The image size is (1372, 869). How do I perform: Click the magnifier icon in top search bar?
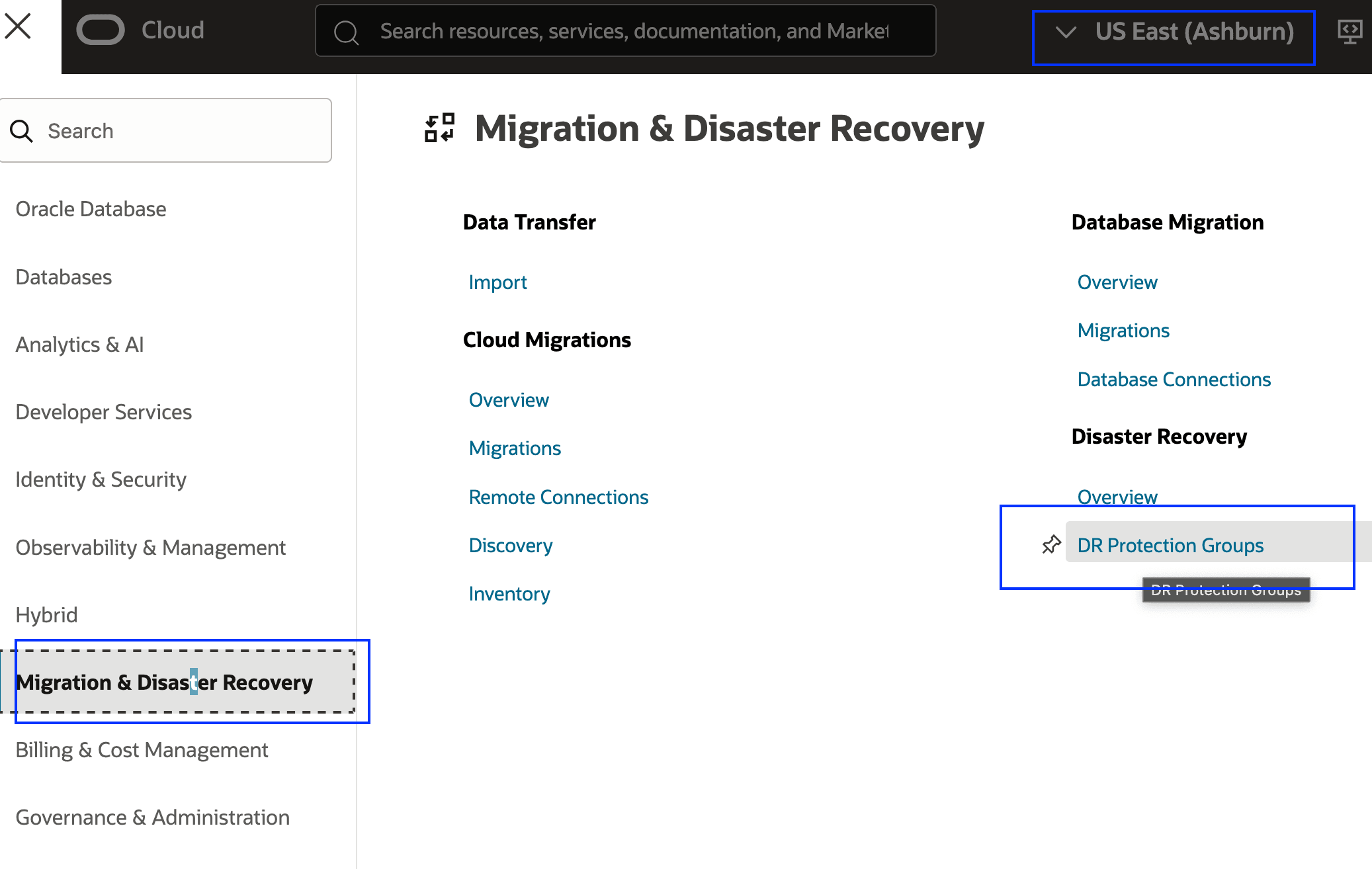(x=346, y=32)
